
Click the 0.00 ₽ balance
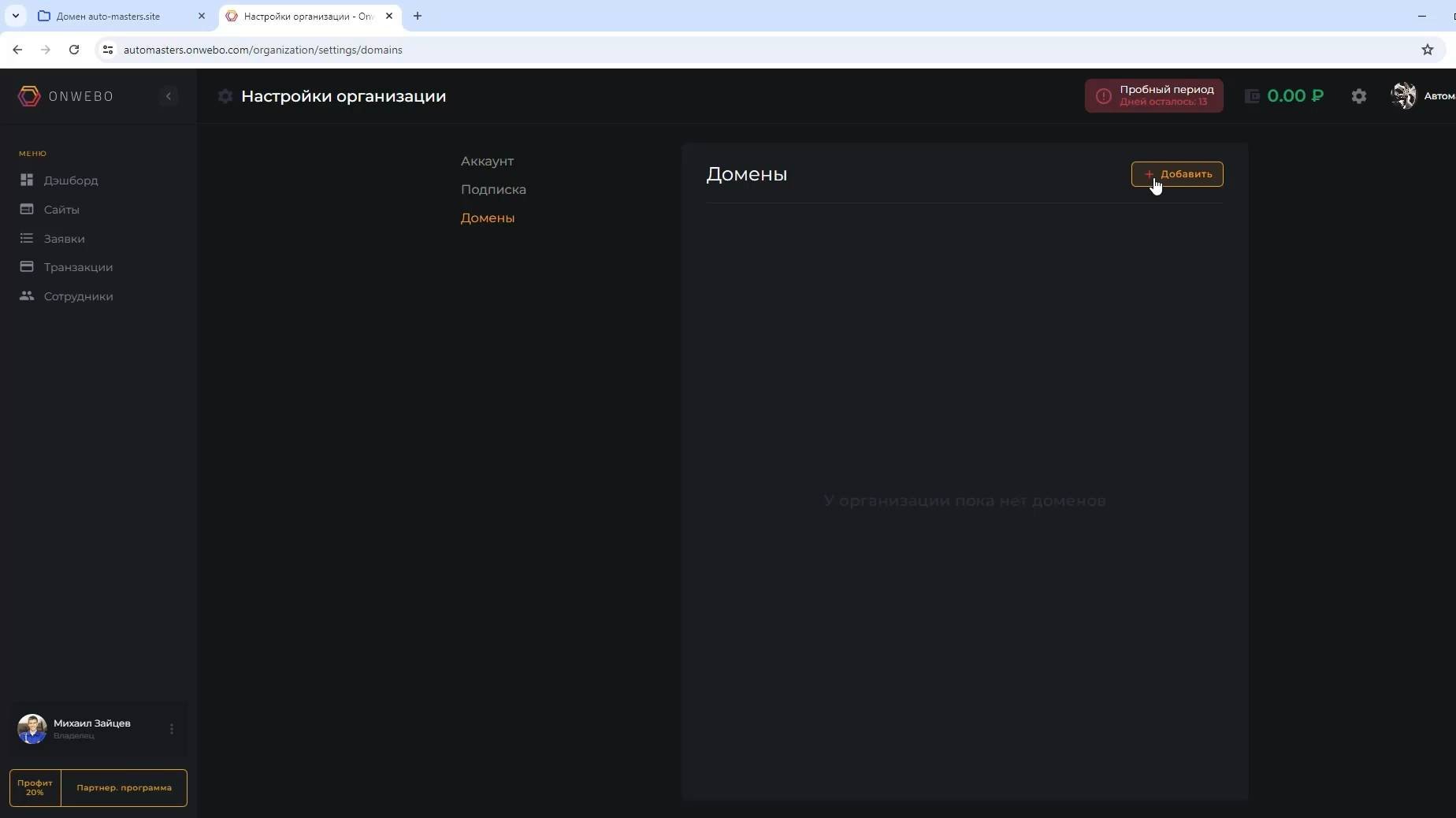[x=1295, y=96]
